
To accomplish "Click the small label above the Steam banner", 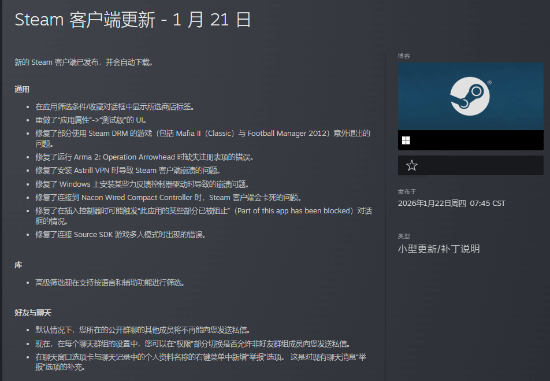I will click(x=404, y=56).
